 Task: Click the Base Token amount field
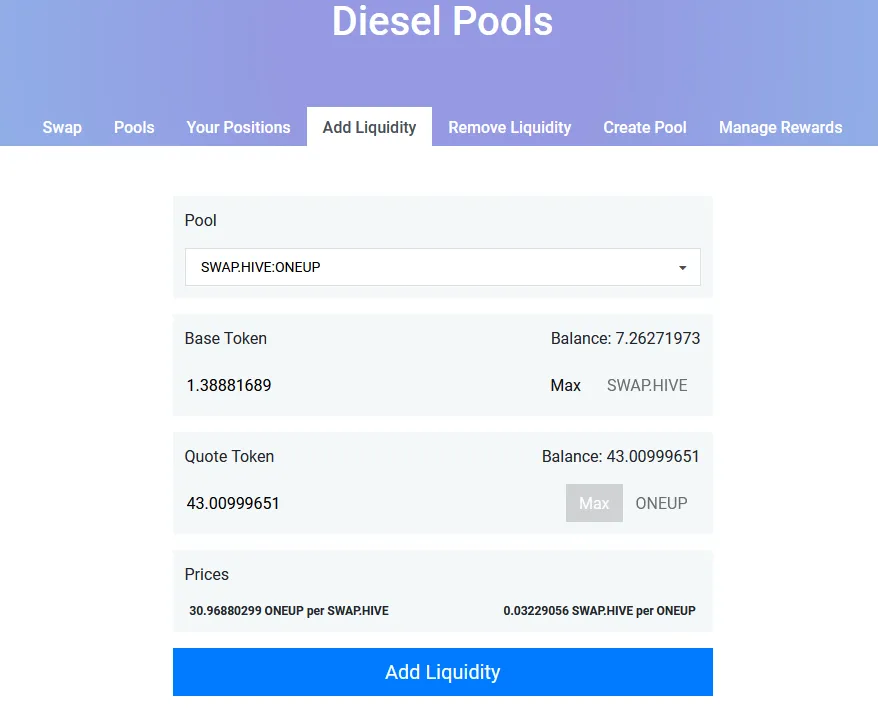point(358,385)
